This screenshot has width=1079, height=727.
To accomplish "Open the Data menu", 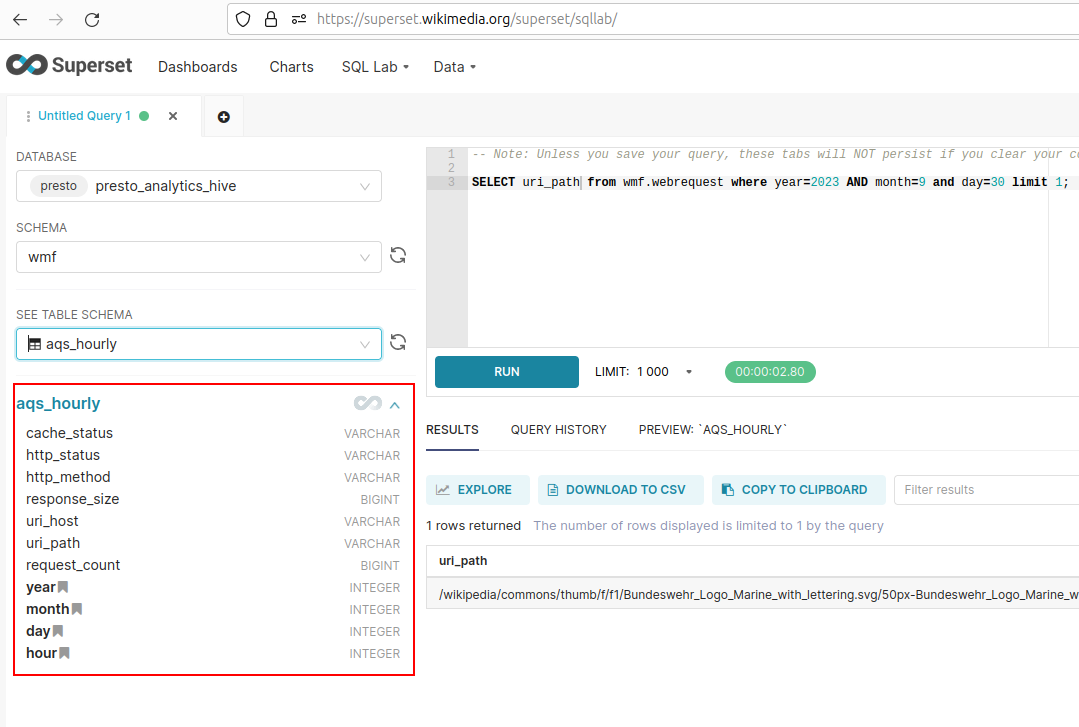I will [x=454, y=67].
